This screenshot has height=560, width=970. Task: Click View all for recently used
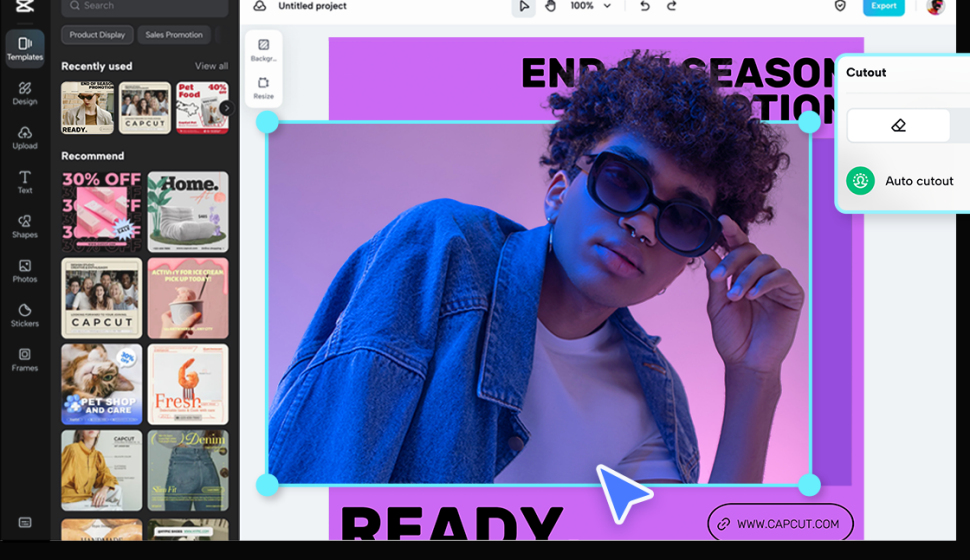point(211,66)
